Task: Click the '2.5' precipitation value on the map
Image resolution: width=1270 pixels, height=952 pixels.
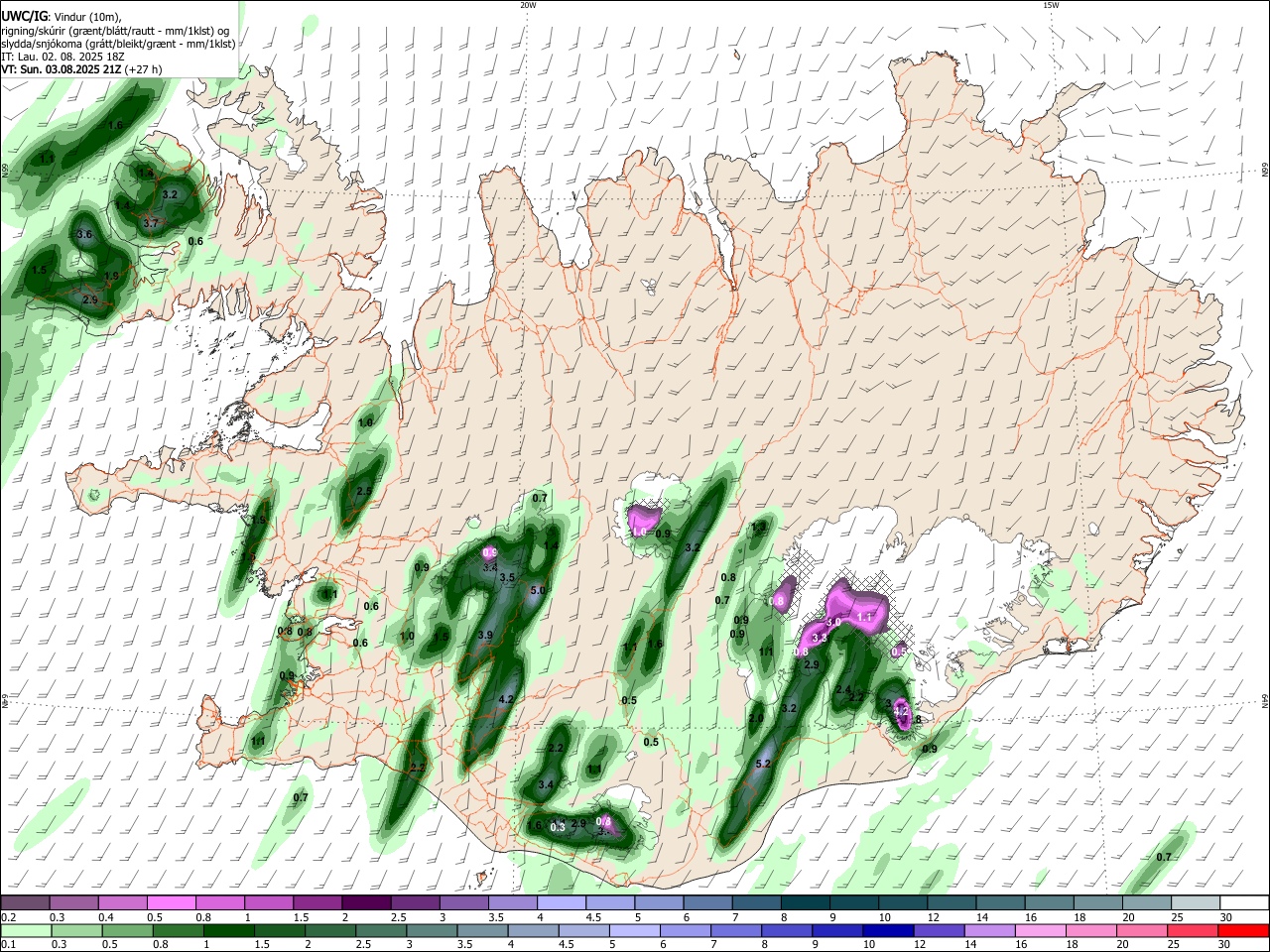Action: point(364,491)
